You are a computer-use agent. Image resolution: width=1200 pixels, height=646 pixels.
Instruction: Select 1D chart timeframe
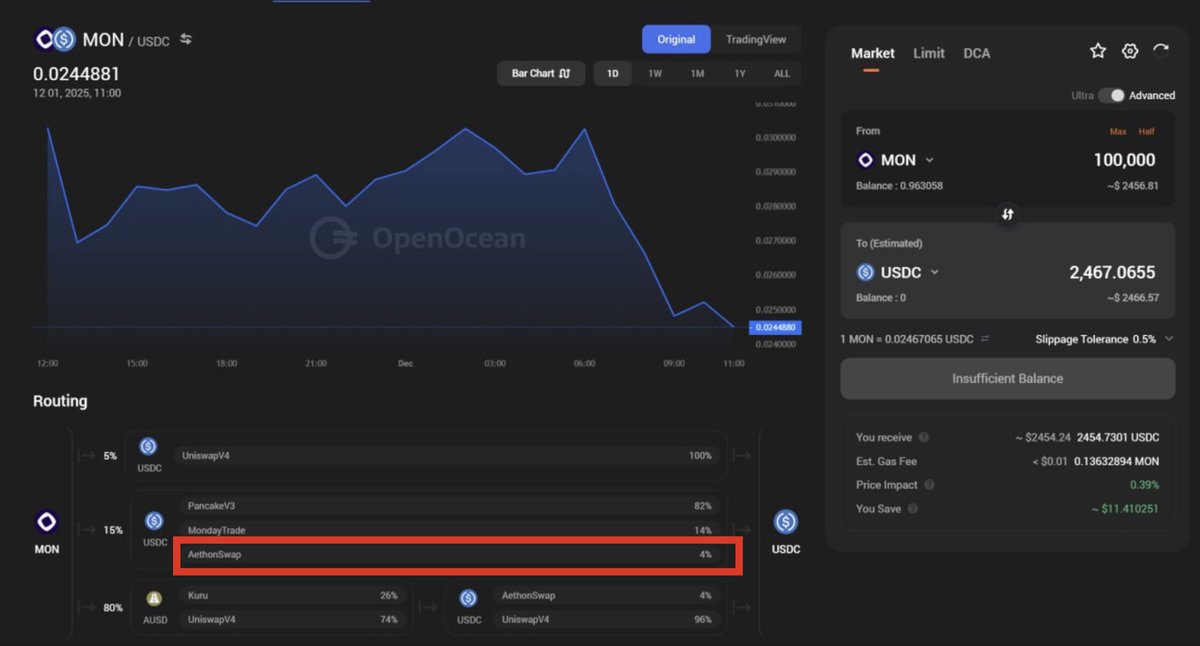click(613, 73)
